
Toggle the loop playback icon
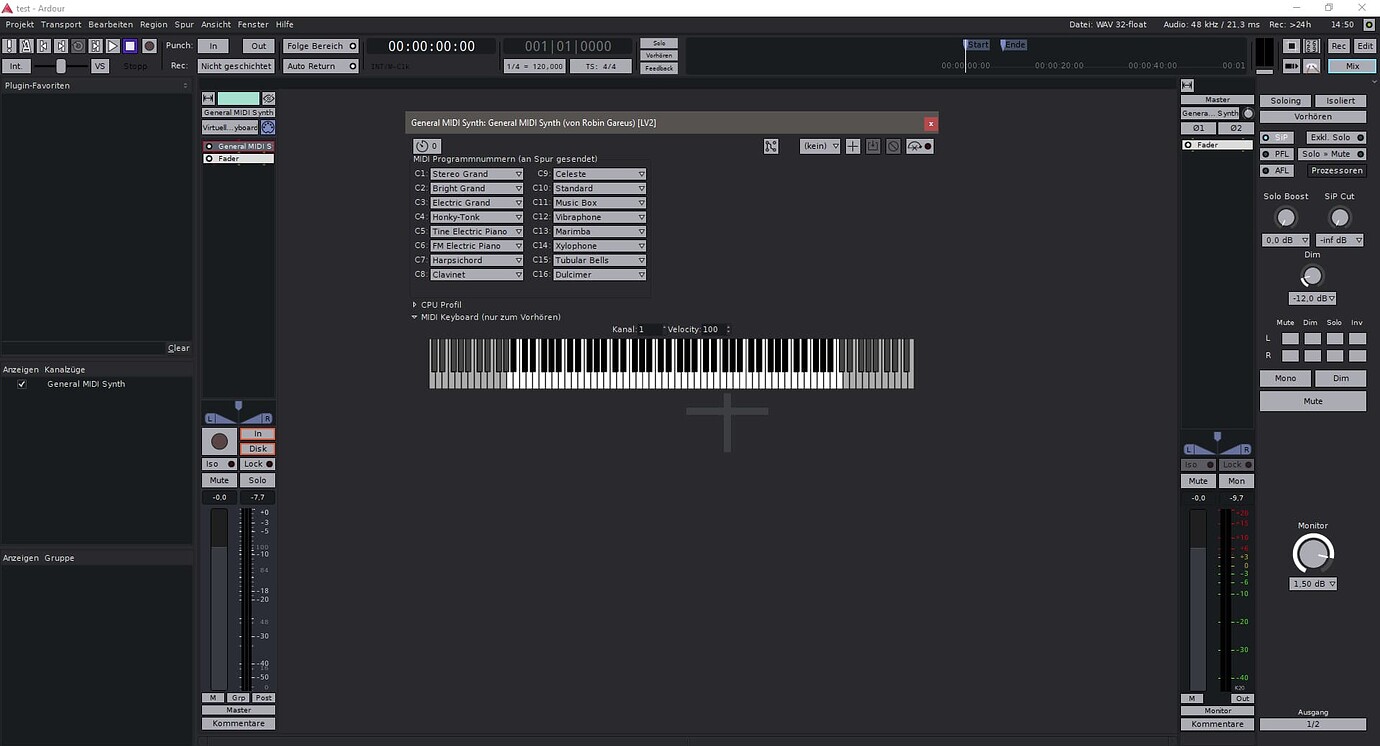coord(78,46)
